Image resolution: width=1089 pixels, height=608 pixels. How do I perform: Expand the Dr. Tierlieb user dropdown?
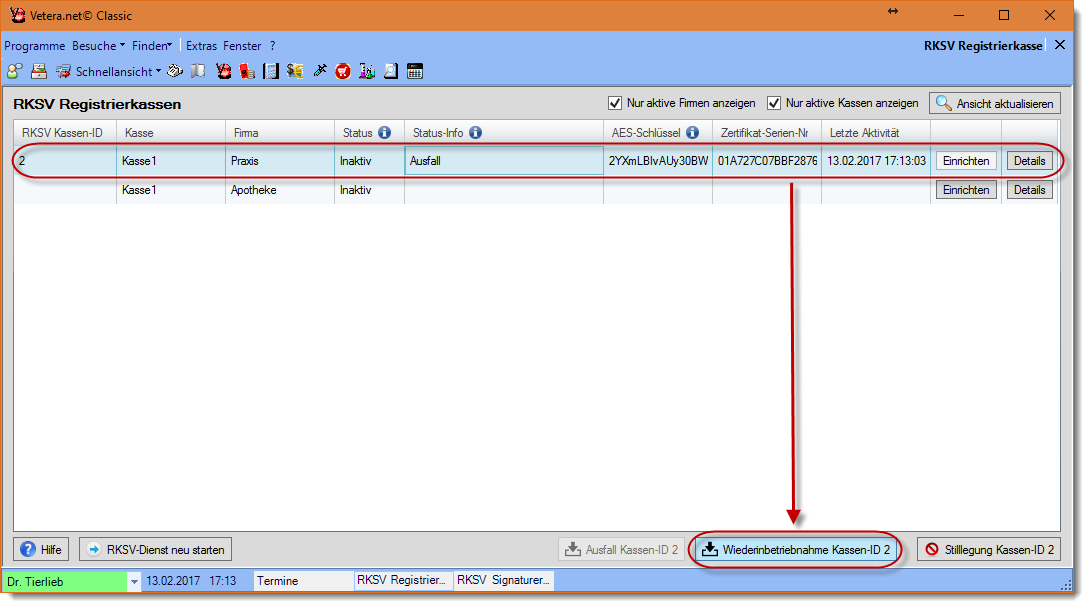(134, 581)
